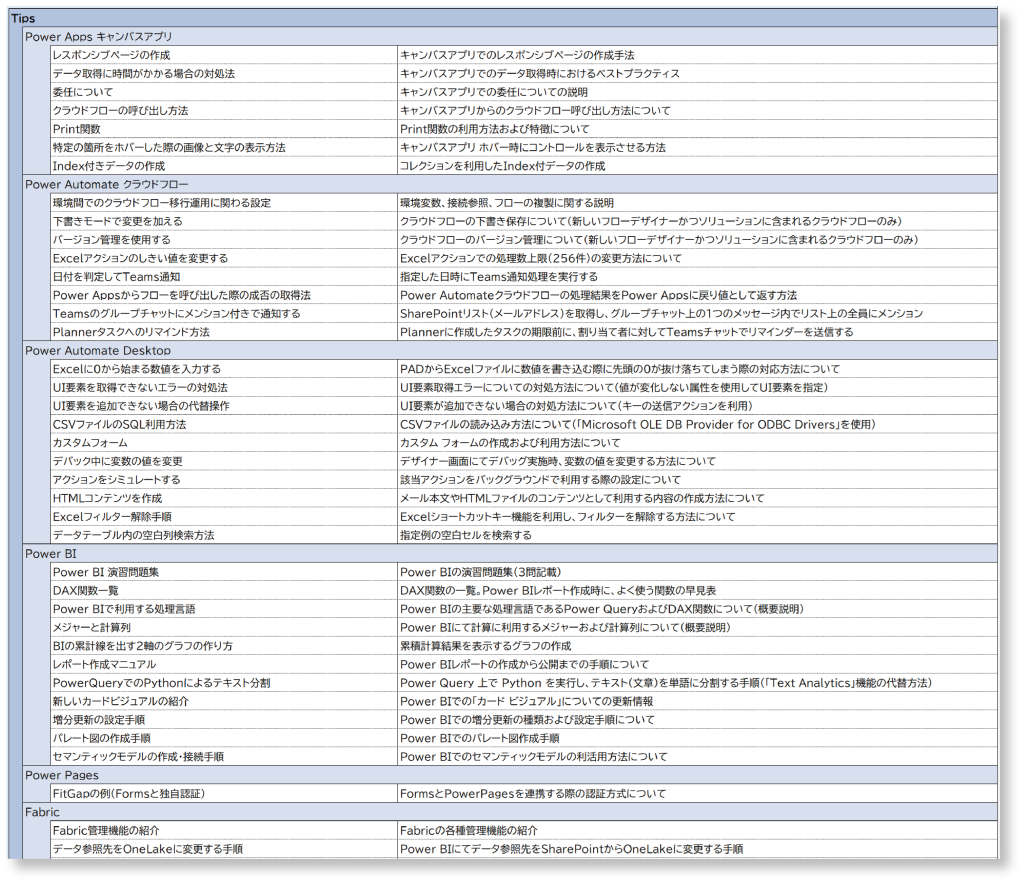The height and width of the screenshot is (884, 1024).
Task: Open the DAX関数一覧 tip
Action: [x=85, y=590]
